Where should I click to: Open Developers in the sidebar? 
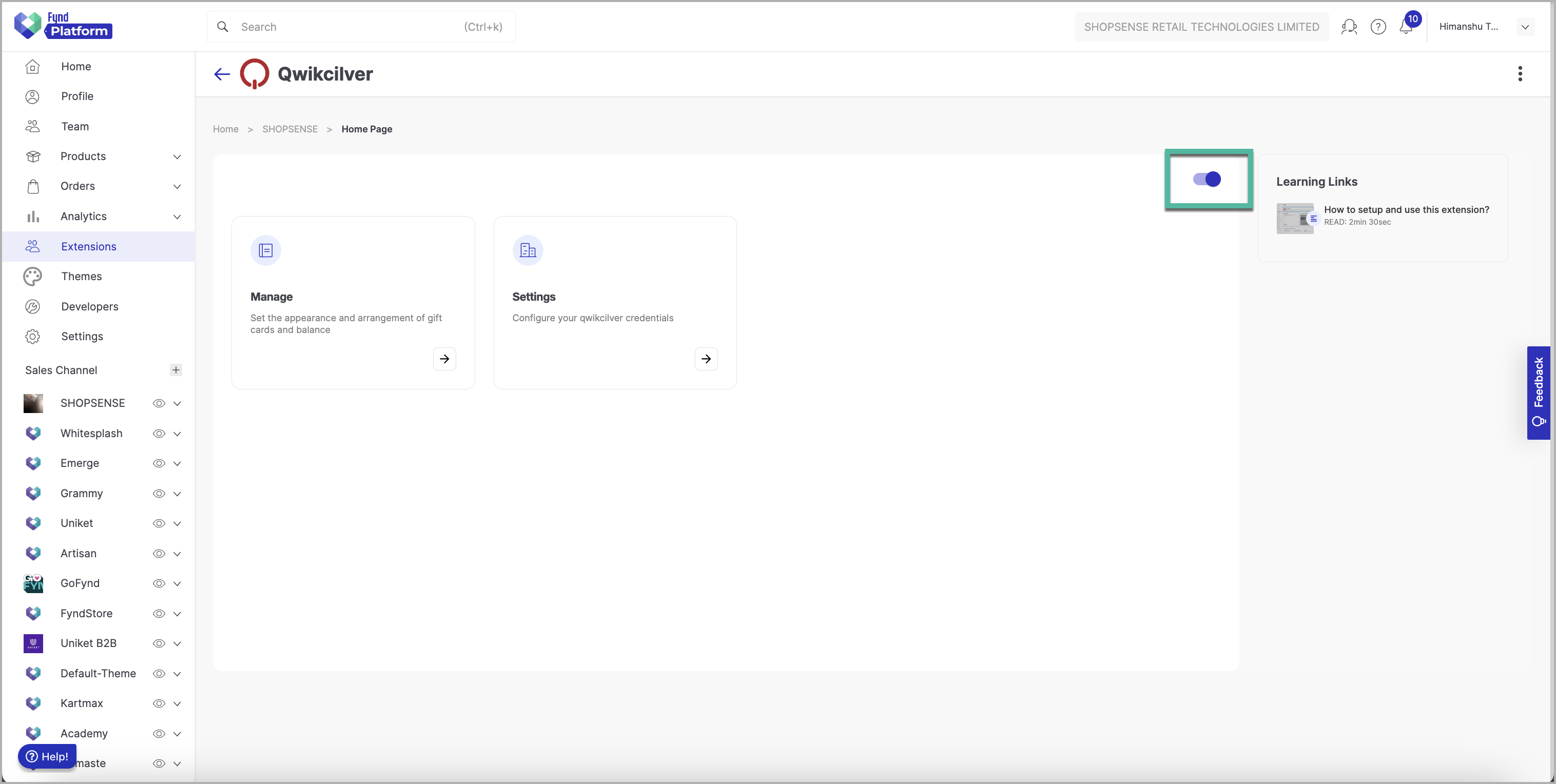[x=99, y=306]
